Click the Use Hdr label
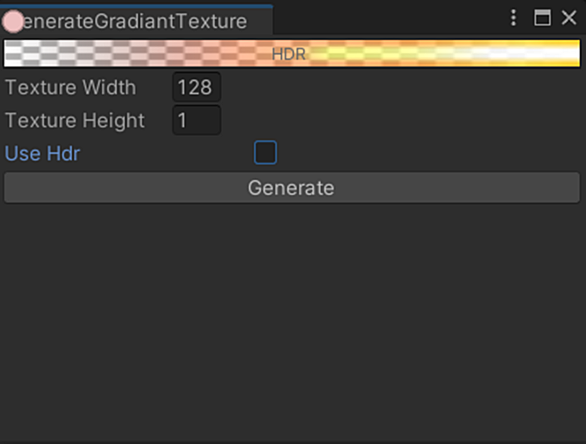The height and width of the screenshot is (444, 586). coord(42,153)
